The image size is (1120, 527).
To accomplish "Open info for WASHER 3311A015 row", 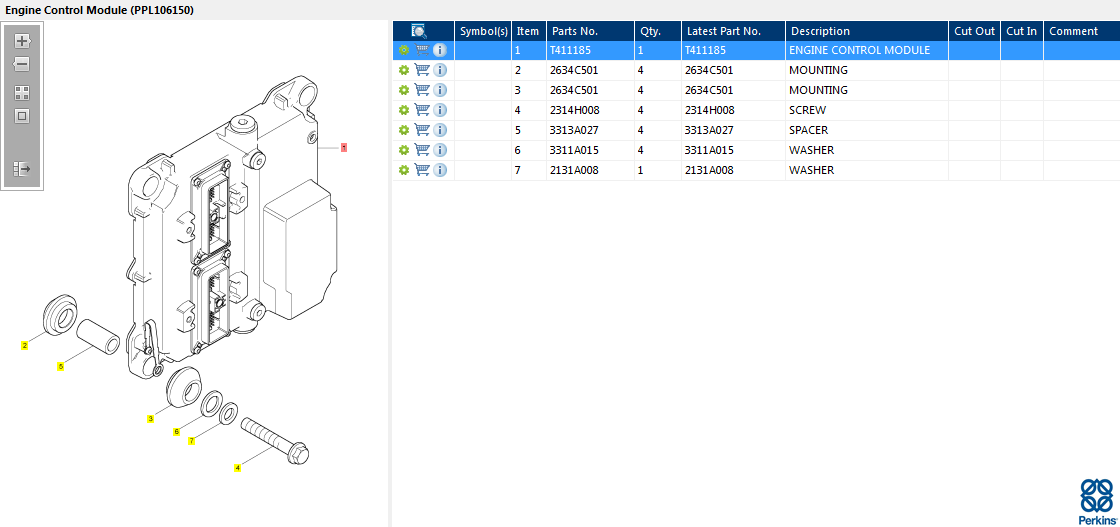I will click(440, 150).
